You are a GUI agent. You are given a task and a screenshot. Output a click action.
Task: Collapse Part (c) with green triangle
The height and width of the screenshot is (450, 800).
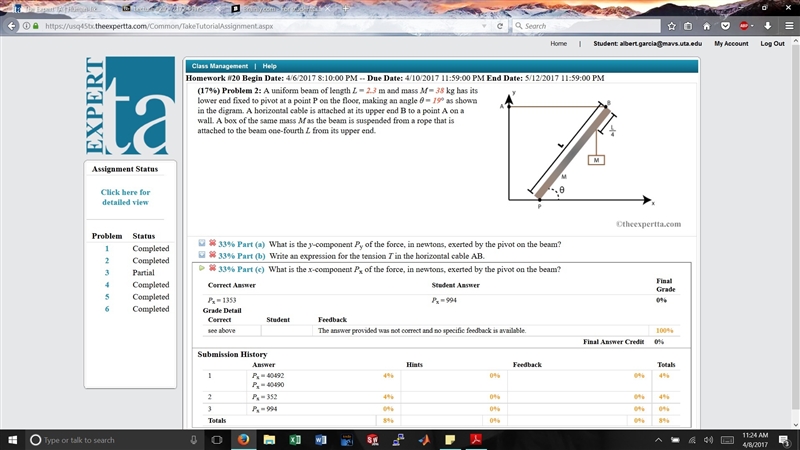coord(202,268)
